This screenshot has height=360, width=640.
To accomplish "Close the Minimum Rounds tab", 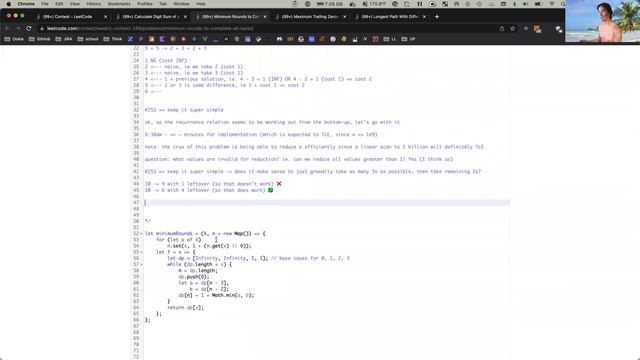I will (x=265, y=17).
